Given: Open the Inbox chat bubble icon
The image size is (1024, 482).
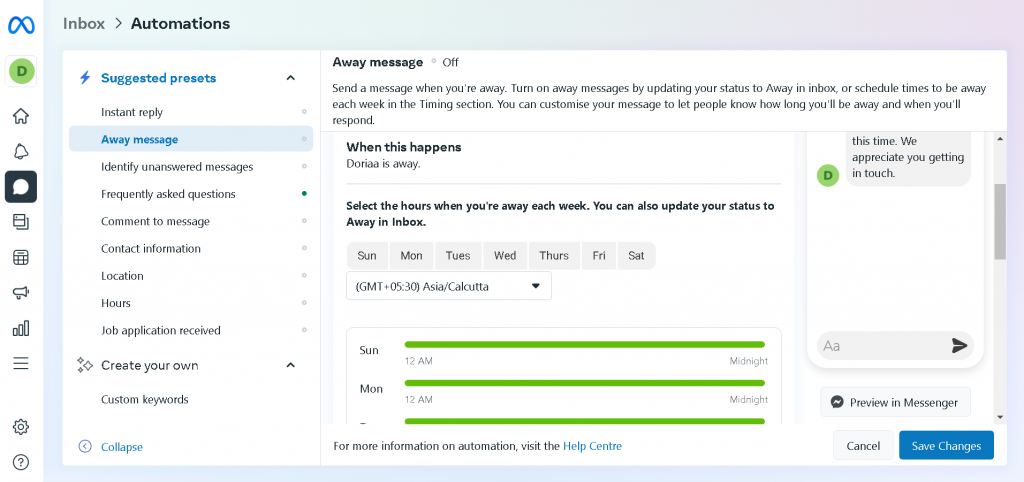Looking at the screenshot, I should [x=21, y=186].
